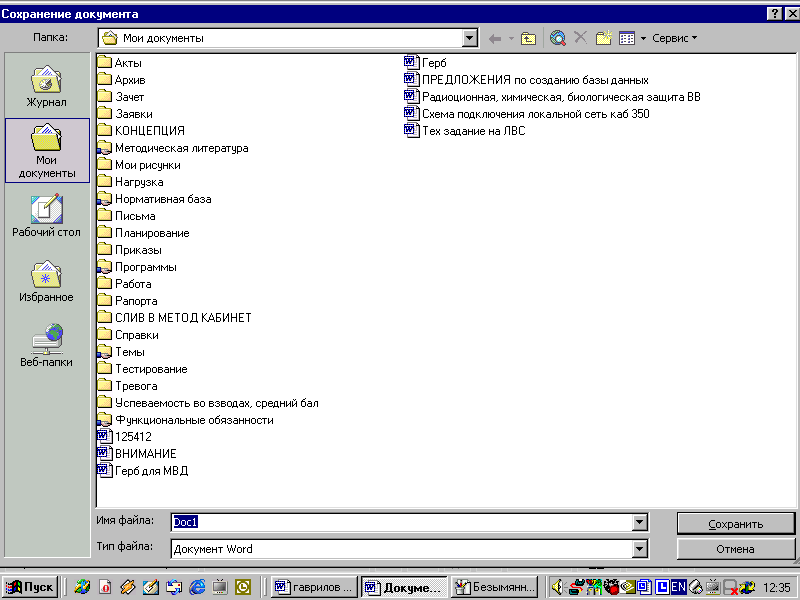This screenshot has height=600, width=800.
Task: Select Успеваемость во взводах, средний бал folder
Action: 208,403
